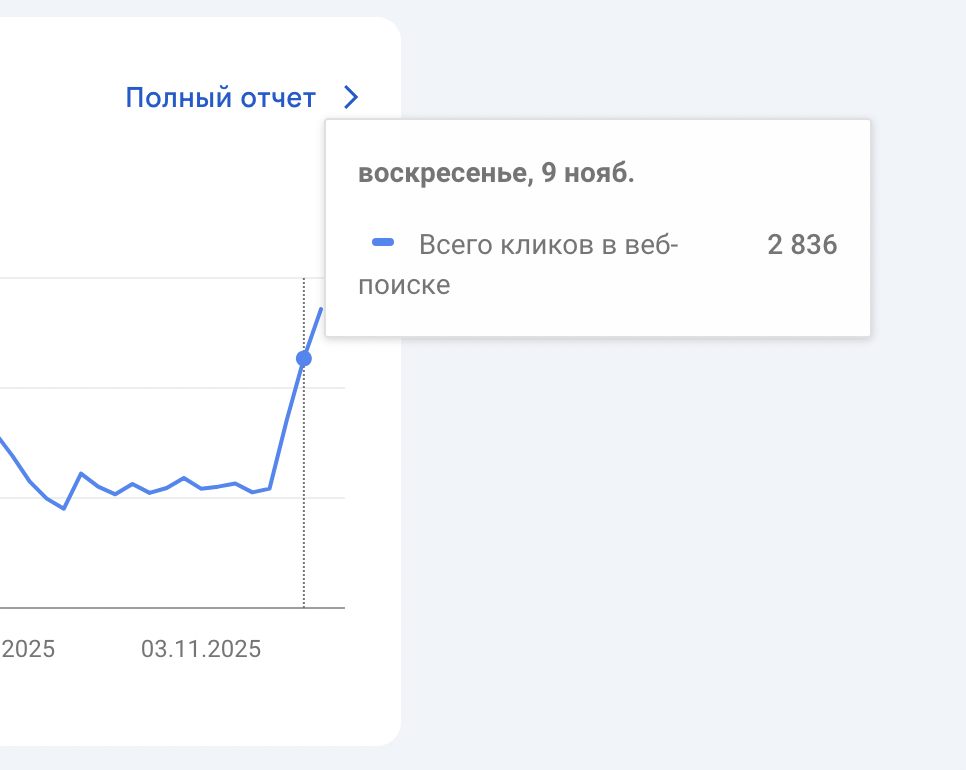The image size is (966, 770).
Task: Open the "Полный отчет" full report link
Action: (x=220, y=98)
